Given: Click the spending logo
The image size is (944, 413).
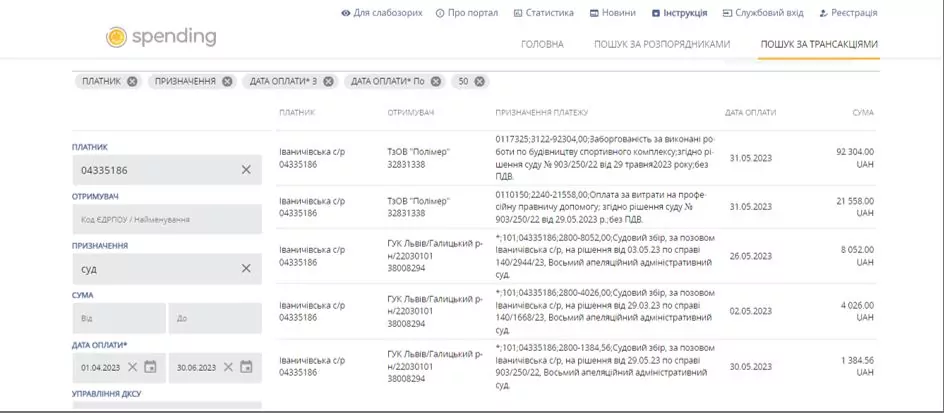Looking at the screenshot, I should (x=161, y=37).
